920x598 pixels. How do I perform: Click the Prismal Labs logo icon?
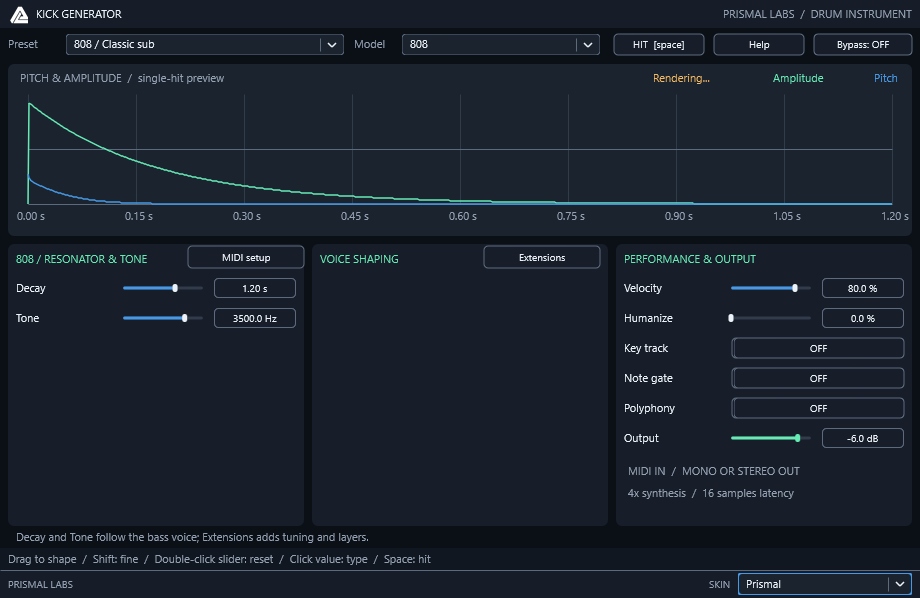click(x=19, y=14)
